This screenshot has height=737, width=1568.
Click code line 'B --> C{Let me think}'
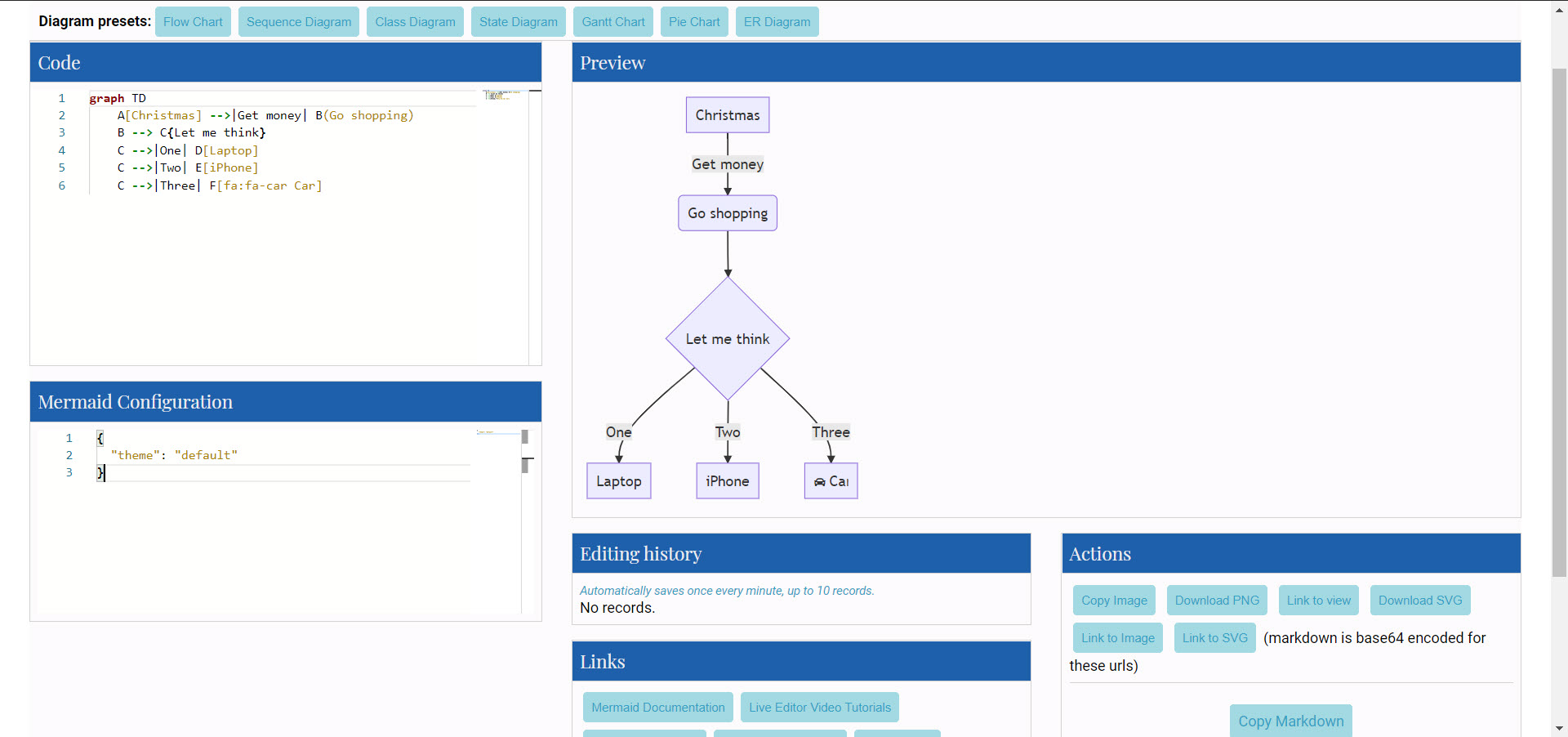[x=192, y=132]
